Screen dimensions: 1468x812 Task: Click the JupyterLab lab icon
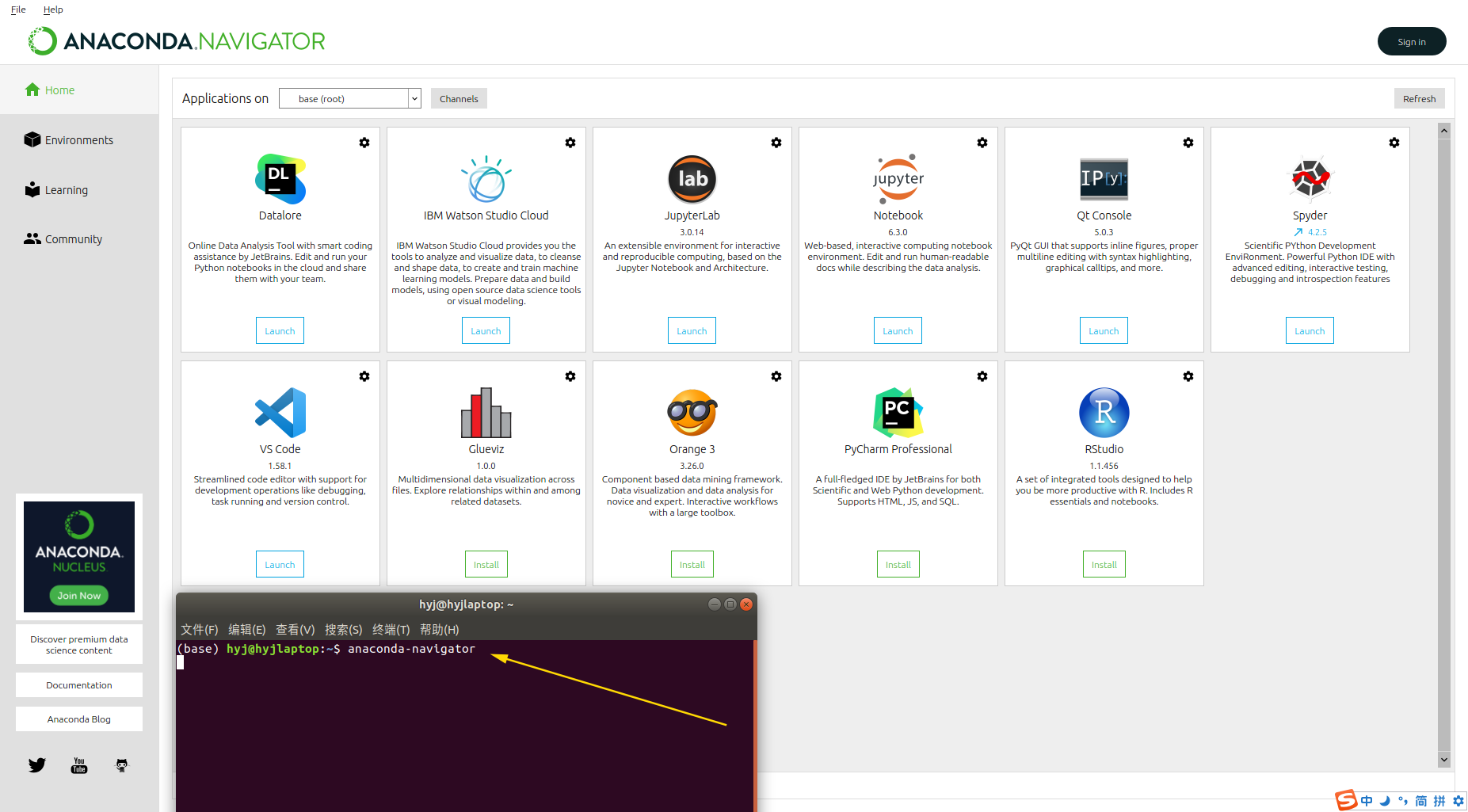click(692, 179)
